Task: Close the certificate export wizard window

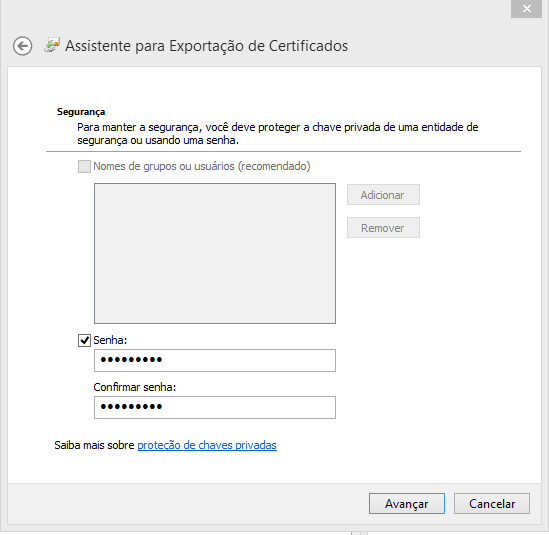Action: pyautogui.click(x=526, y=9)
